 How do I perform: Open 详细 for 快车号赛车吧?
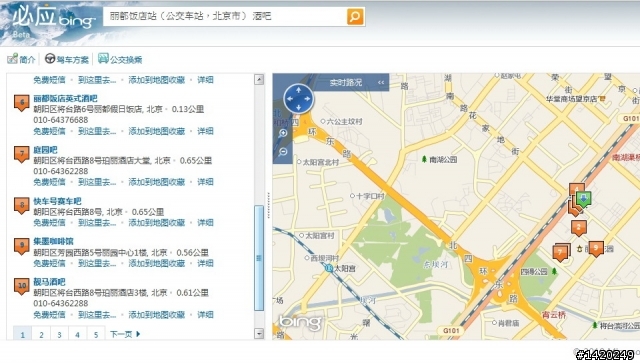coord(205,223)
